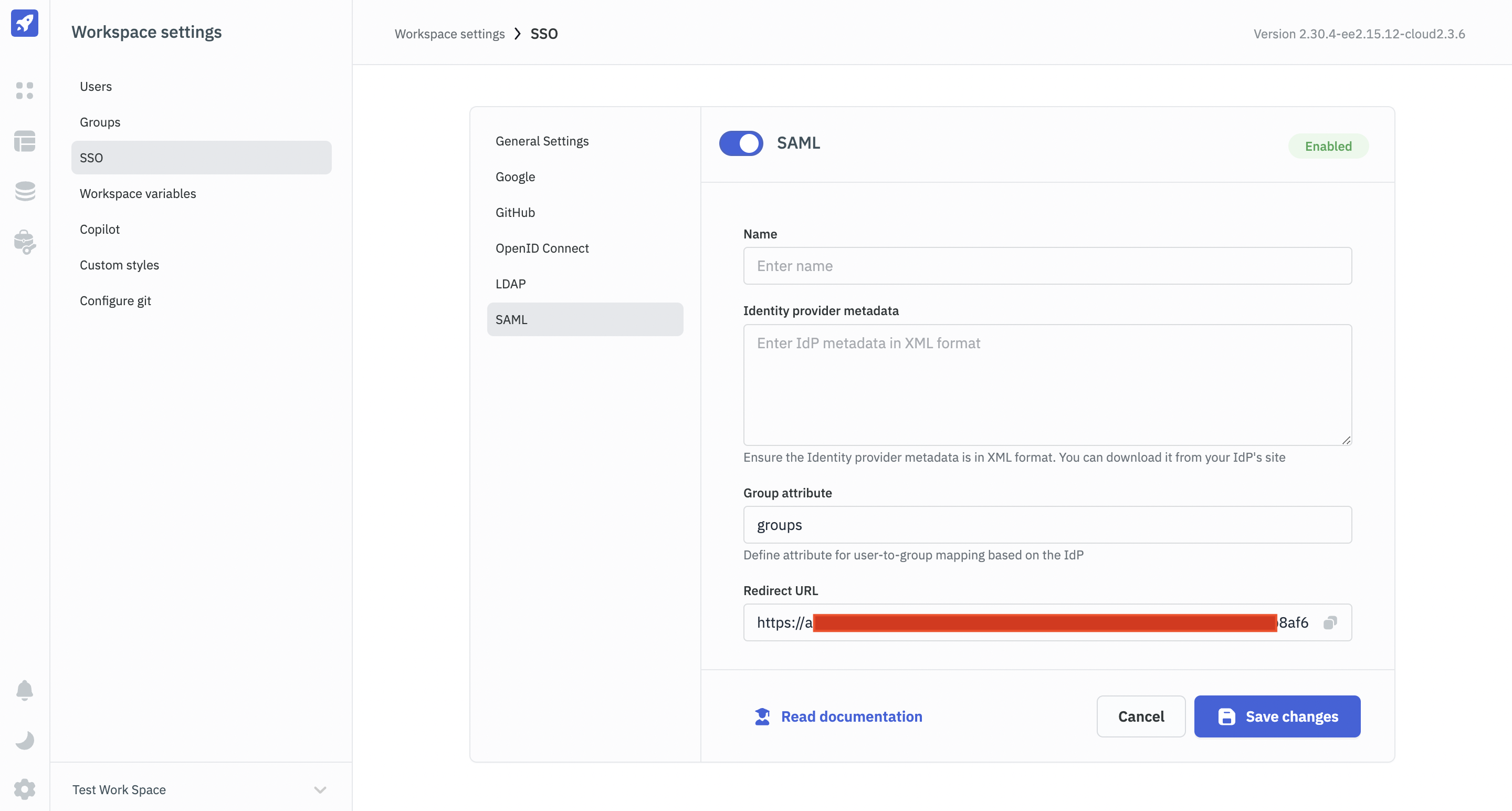The width and height of the screenshot is (1512, 811).
Task: Click the Save changes button
Action: click(1277, 716)
